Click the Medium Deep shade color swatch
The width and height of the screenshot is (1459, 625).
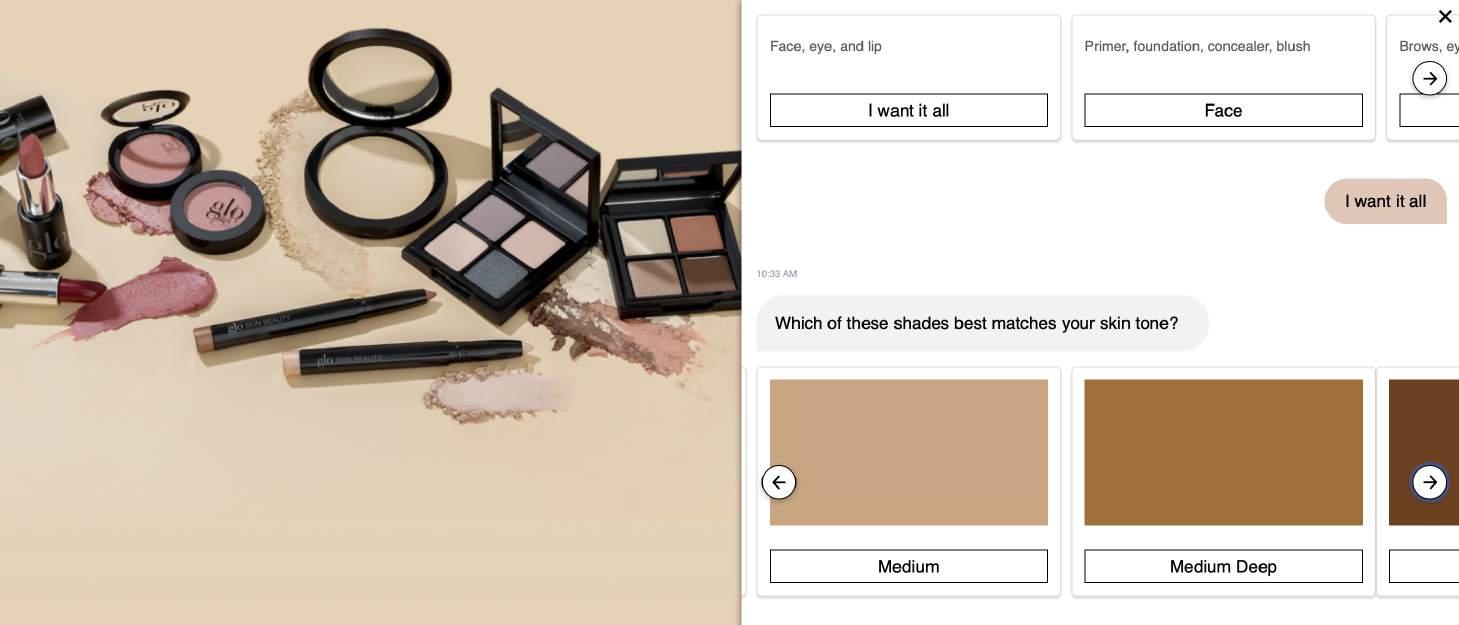coord(1223,452)
